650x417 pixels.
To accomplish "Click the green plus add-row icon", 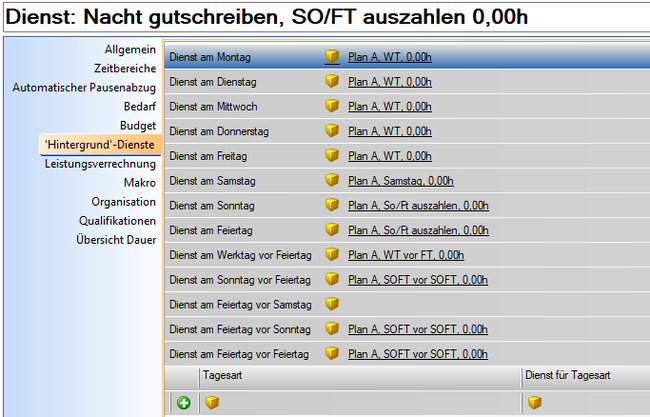I will [x=184, y=403].
